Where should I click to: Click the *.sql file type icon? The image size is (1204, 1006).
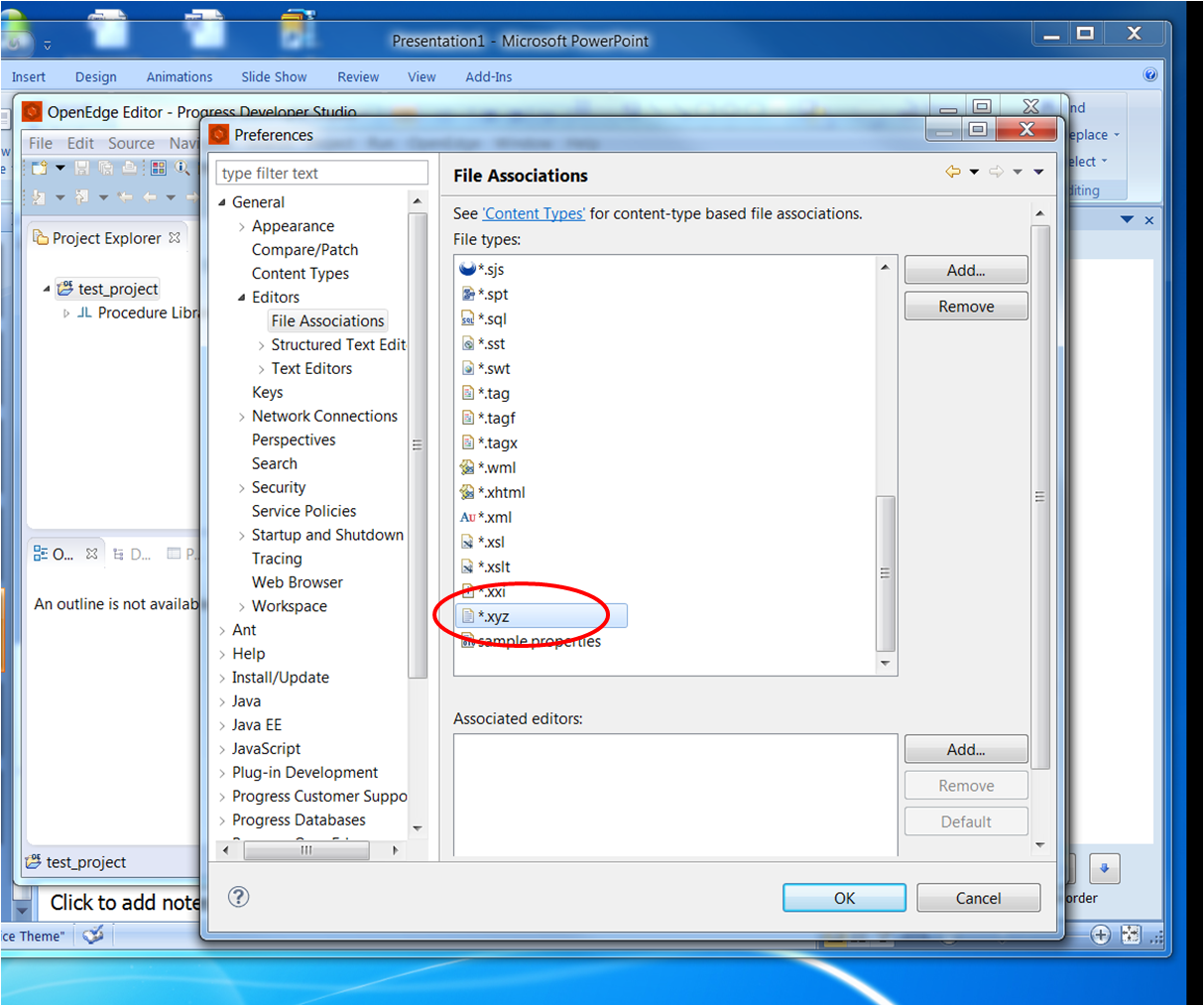pos(468,318)
